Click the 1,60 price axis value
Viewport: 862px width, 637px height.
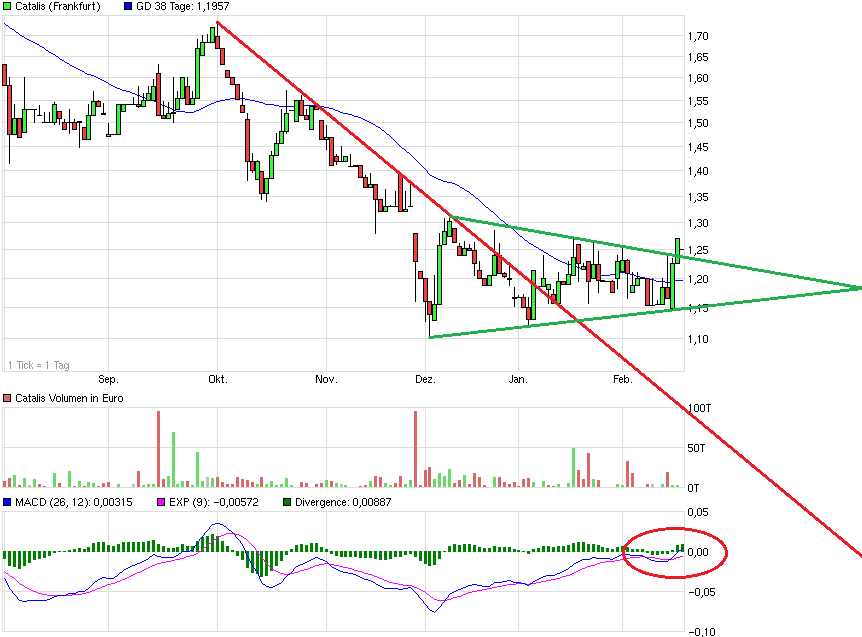point(698,78)
